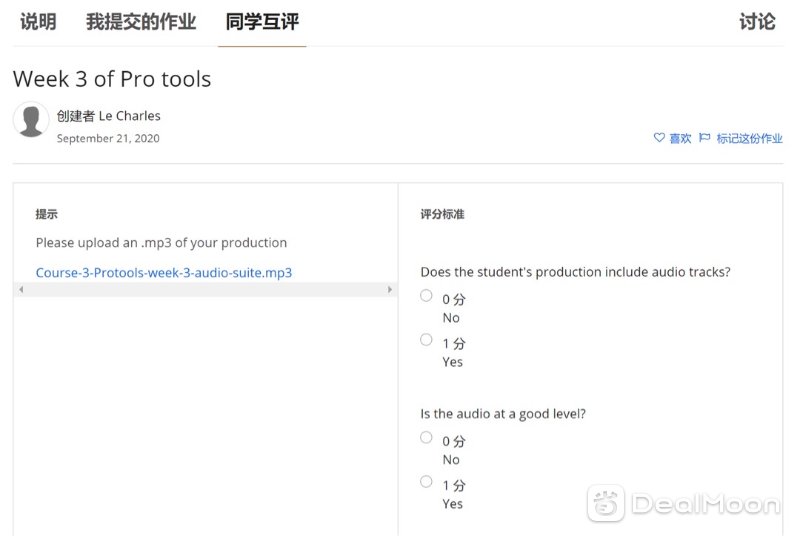Select 0 分 No for audio tracks question
The image size is (800, 536).
point(426,296)
